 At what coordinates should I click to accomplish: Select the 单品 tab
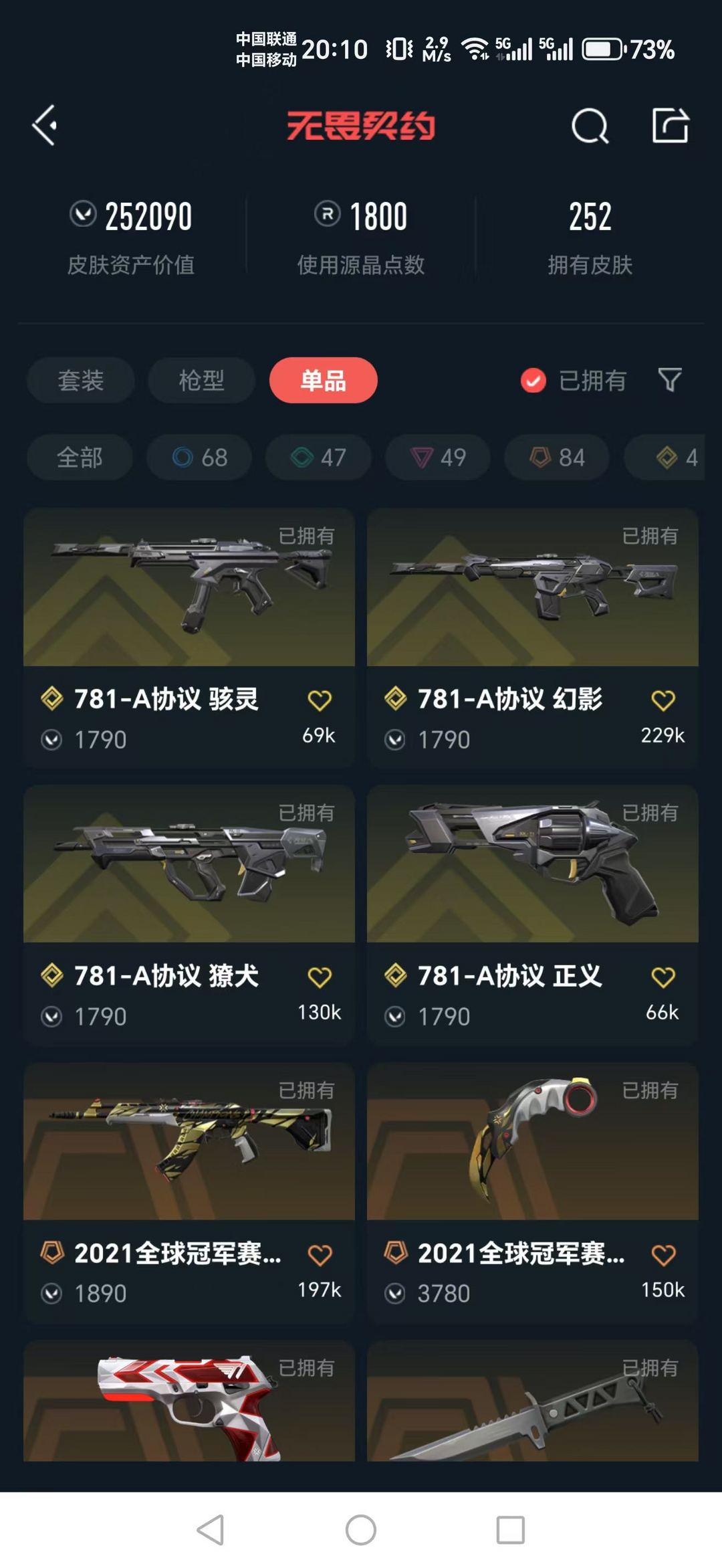pyautogui.click(x=324, y=380)
